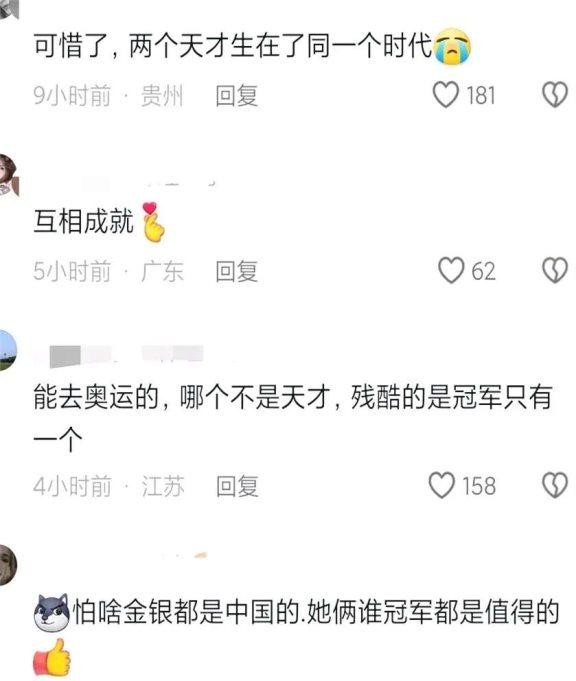Tap comment text 可惜了，两个天才生在了同一个时代
The image size is (576, 681).
[x=232, y=46]
